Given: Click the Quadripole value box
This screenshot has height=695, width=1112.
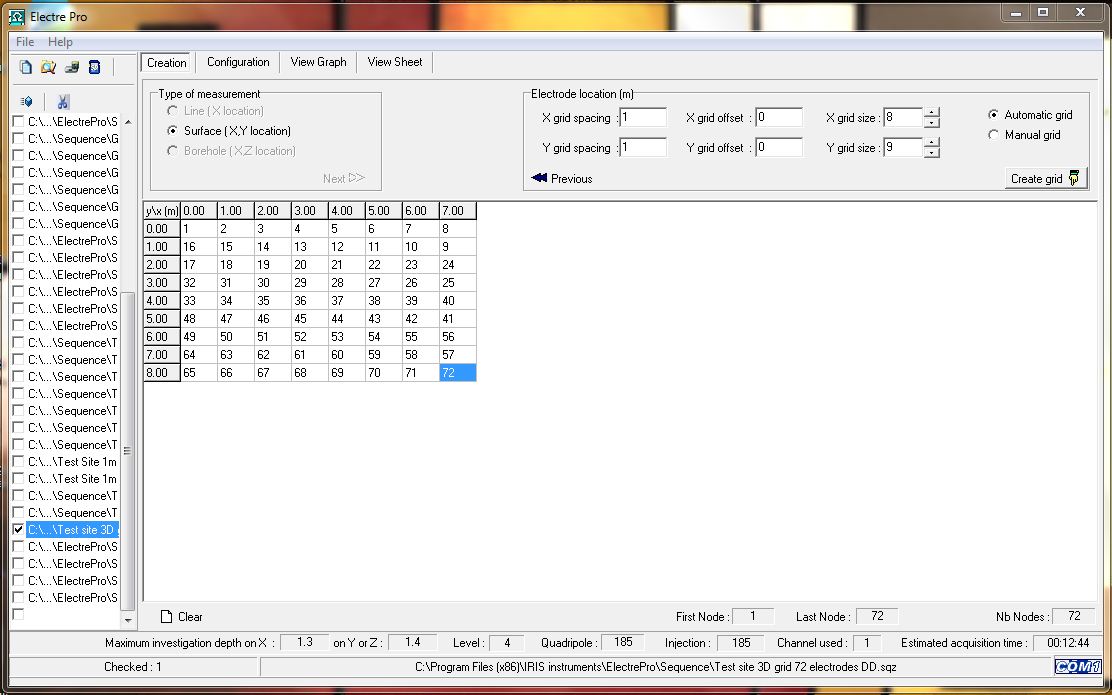Looking at the screenshot, I should pos(623,643).
